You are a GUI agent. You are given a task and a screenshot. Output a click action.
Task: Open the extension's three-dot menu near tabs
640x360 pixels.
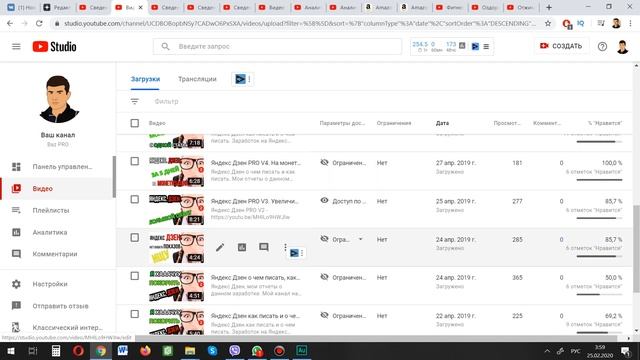click(249, 79)
